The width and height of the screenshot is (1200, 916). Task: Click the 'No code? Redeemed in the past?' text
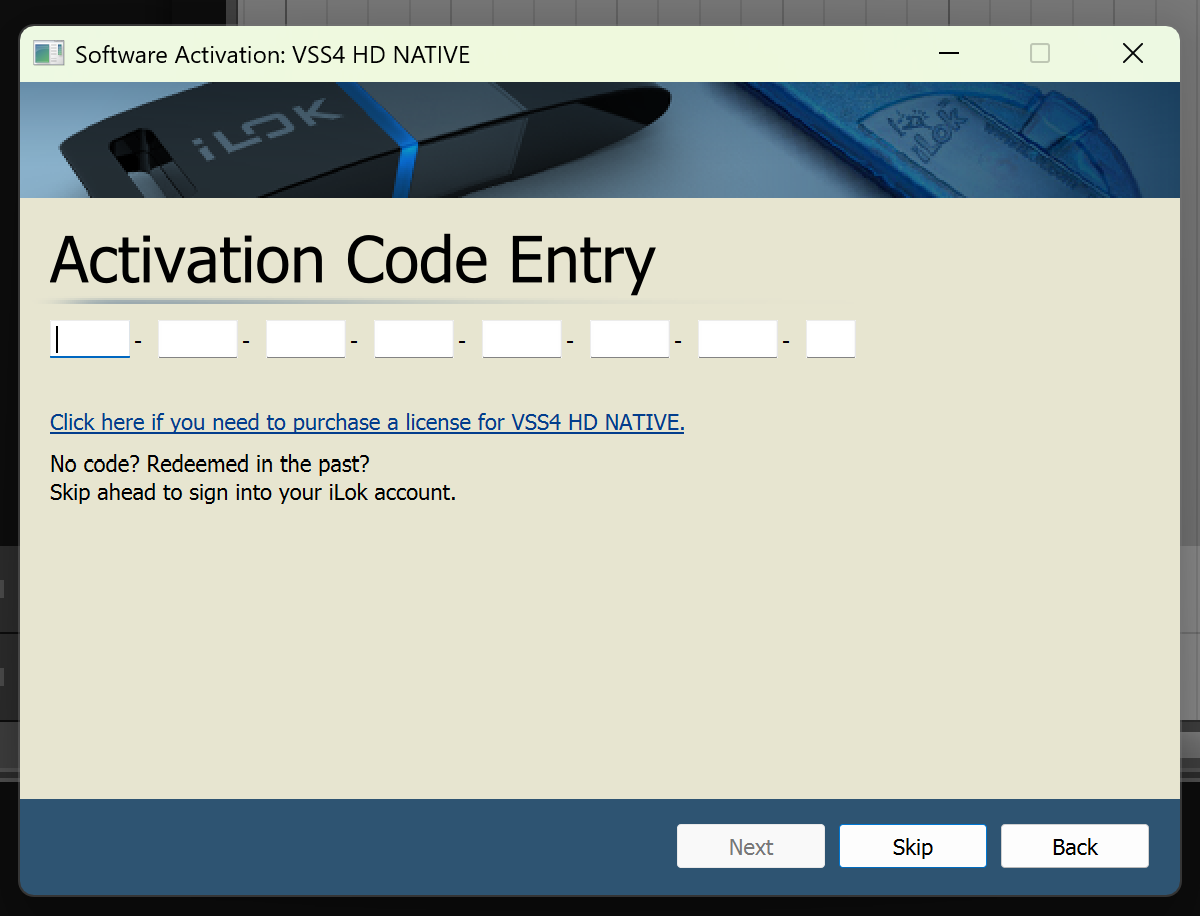pos(210,465)
